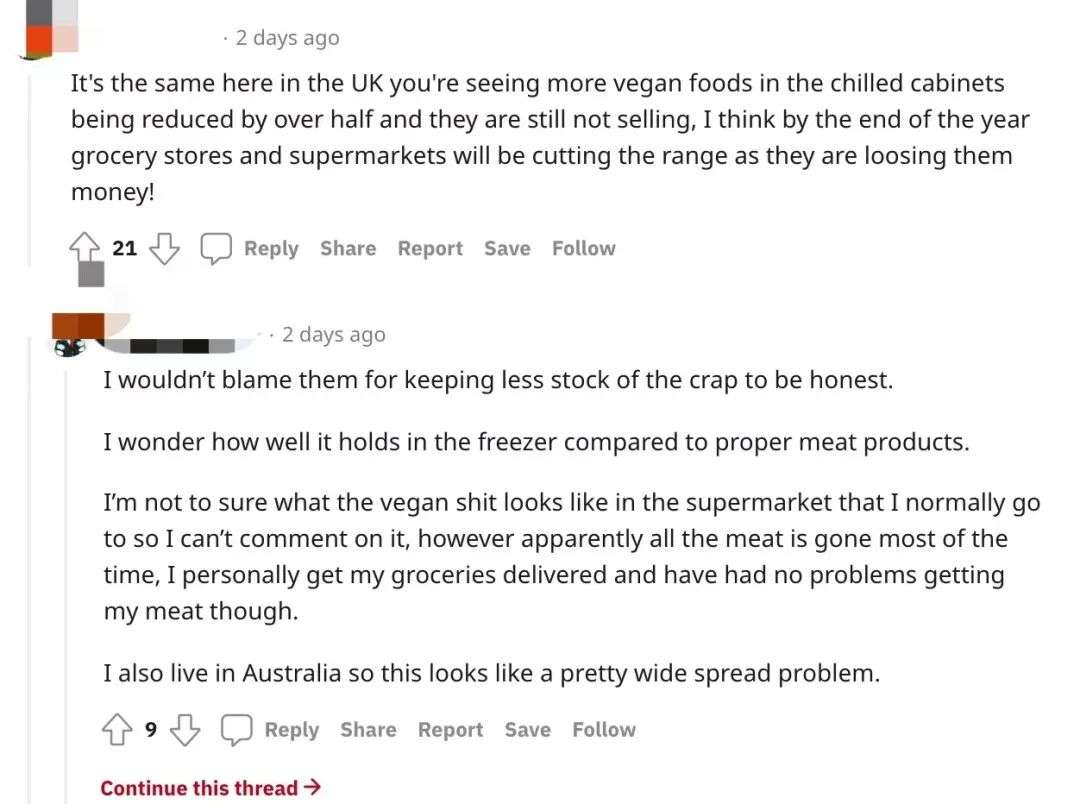Upvote the UK vegan foods comment
The image size is (1080, 804).
coord(86,248)
